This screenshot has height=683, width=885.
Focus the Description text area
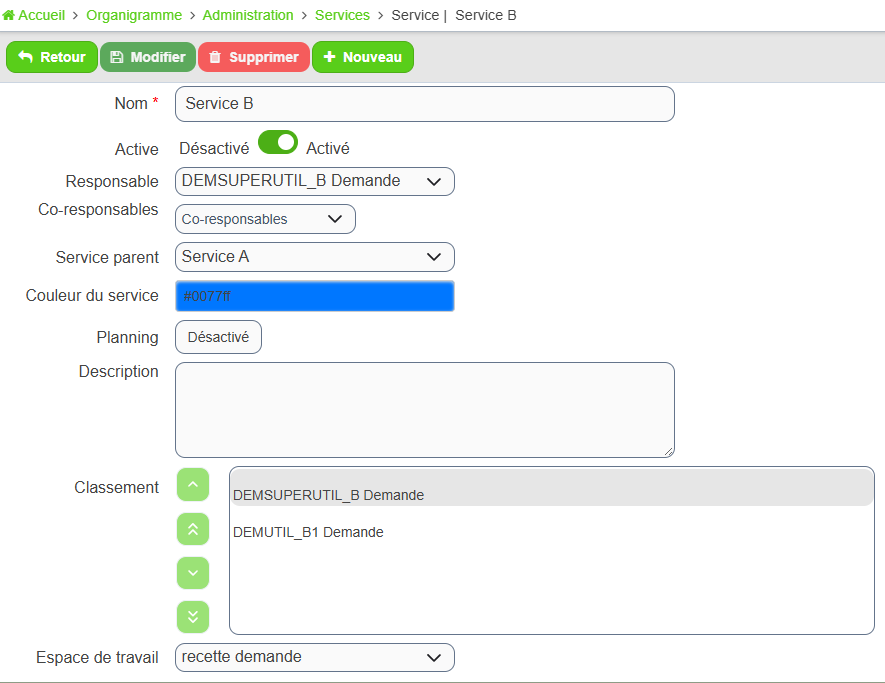point(425,410)
